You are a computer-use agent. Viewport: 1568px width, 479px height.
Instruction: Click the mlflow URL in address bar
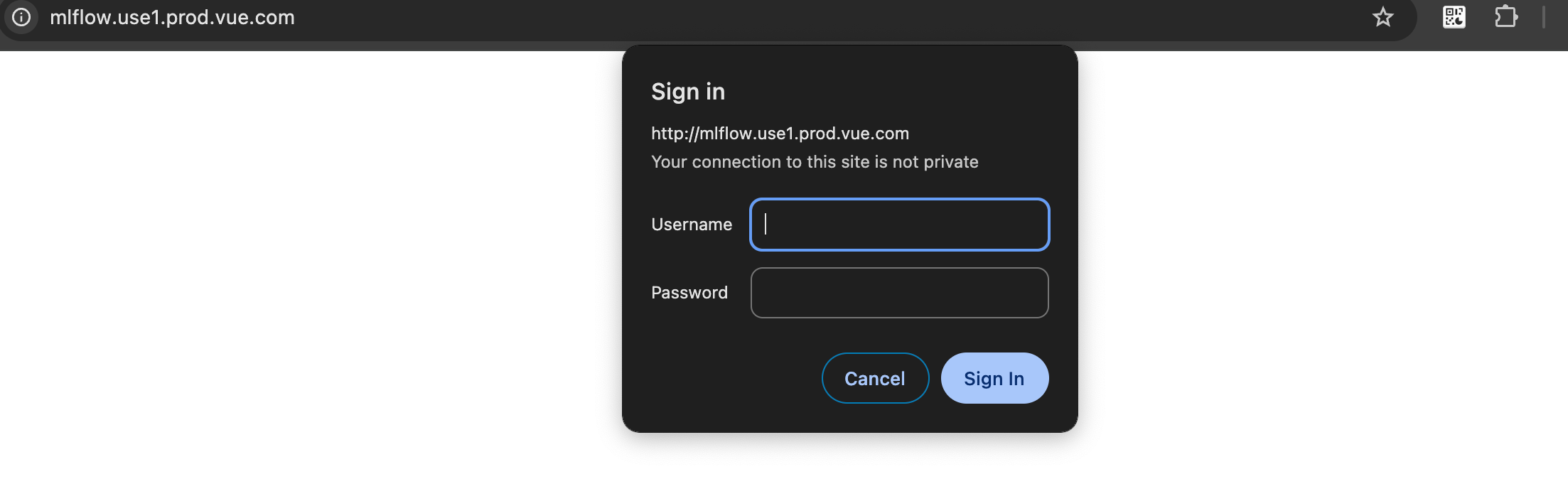[172, 17]
